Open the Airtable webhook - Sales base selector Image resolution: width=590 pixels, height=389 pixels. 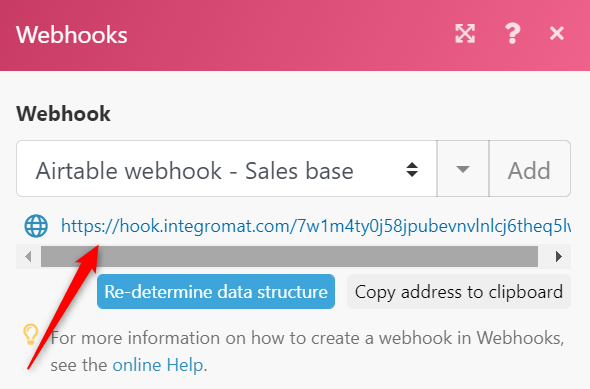pyautogui.click(x=227, y=169)
